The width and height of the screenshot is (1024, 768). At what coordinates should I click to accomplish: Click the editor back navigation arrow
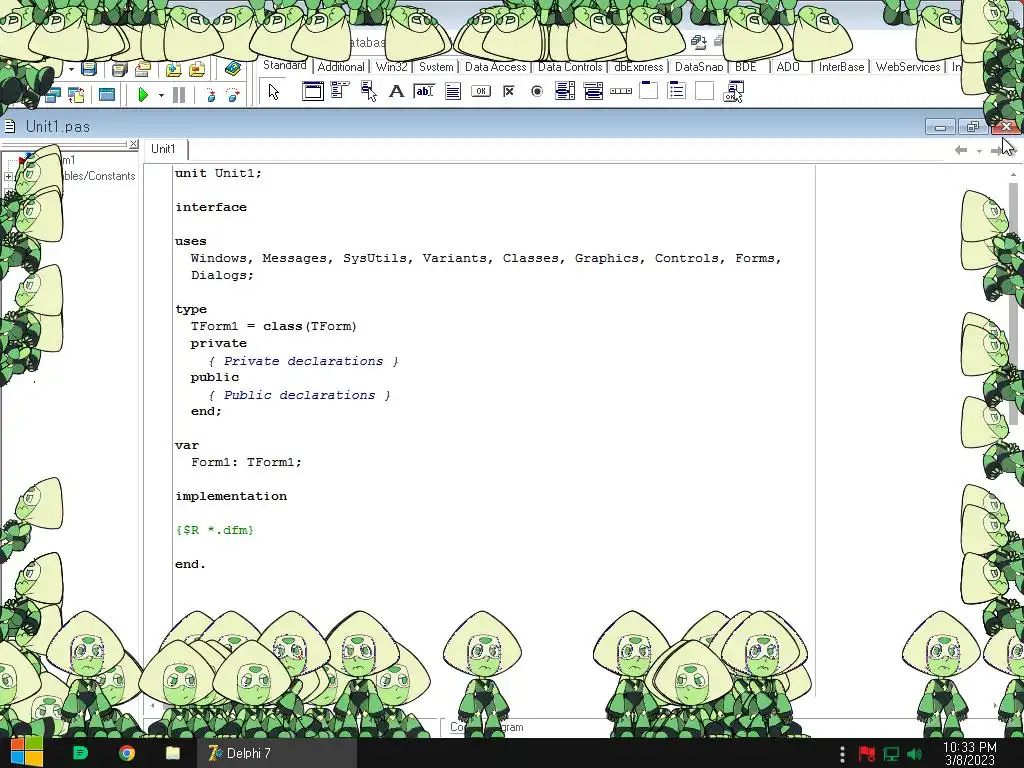pyautogui.click(x=961, y=150)
